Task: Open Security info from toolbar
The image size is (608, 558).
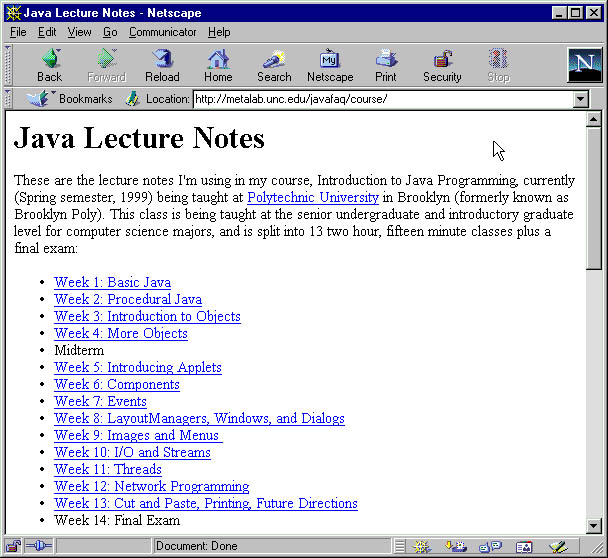Action: point(442,65)
